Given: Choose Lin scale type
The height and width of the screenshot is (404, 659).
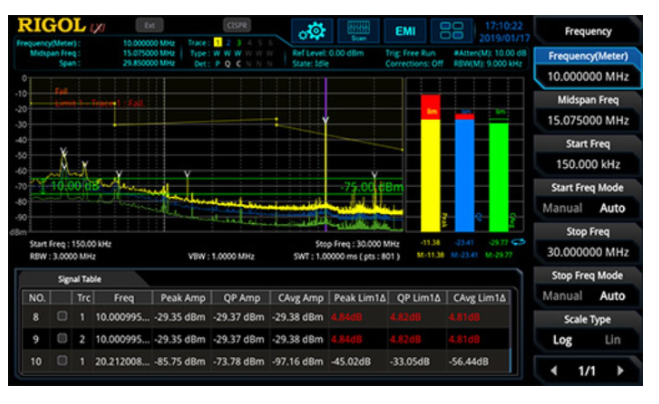Looking at the screenshot, I should [612, 340].
